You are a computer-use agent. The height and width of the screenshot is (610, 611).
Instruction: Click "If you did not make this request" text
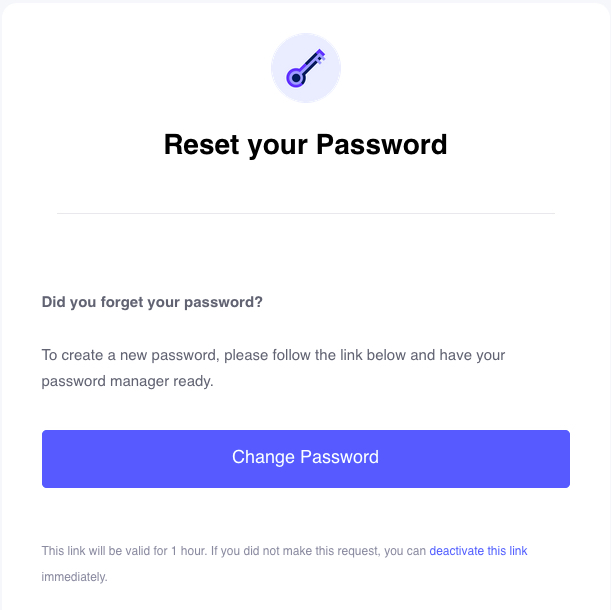[296, 551]
